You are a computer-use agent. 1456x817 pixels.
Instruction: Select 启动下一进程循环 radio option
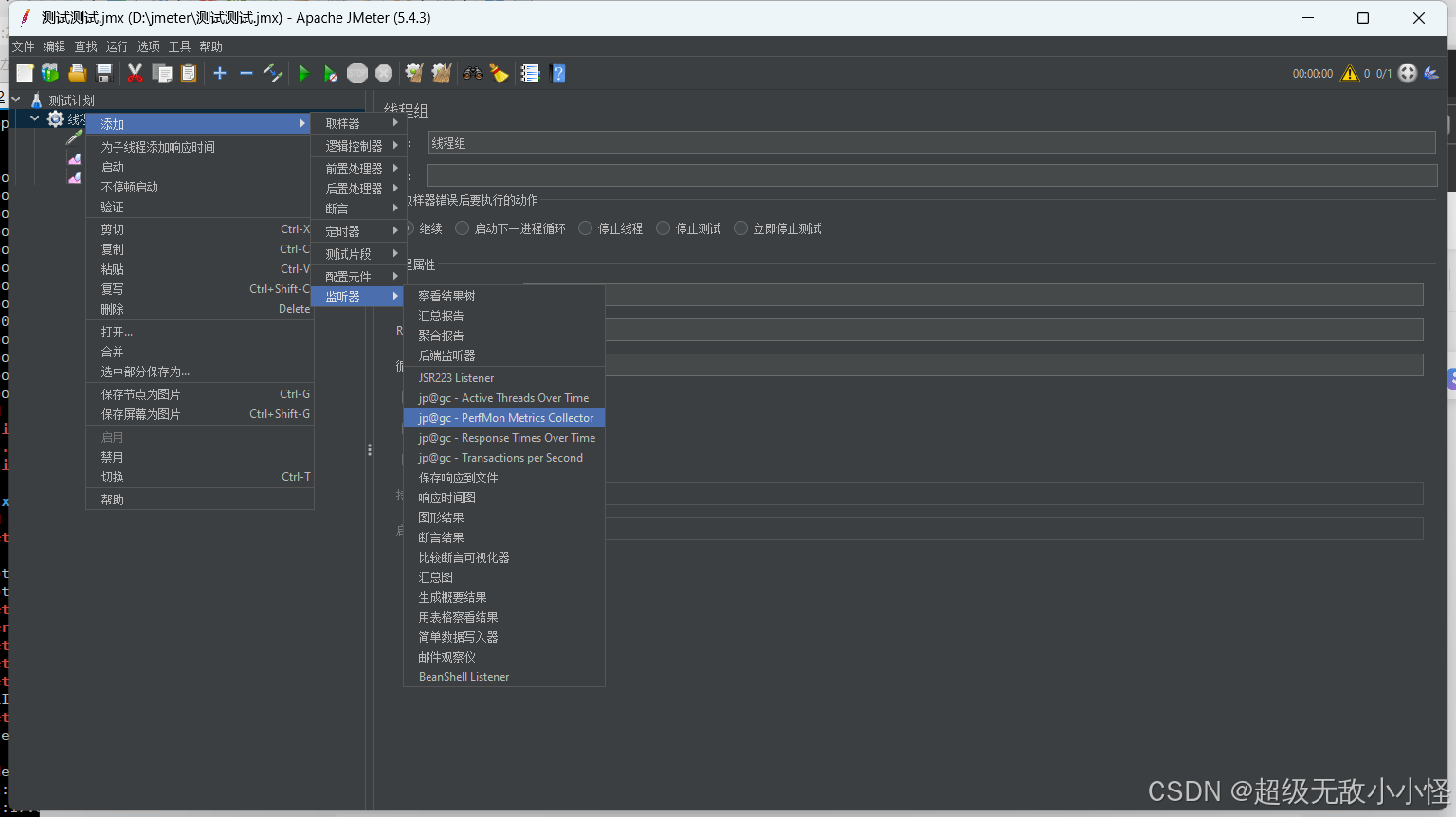point(510,228)
